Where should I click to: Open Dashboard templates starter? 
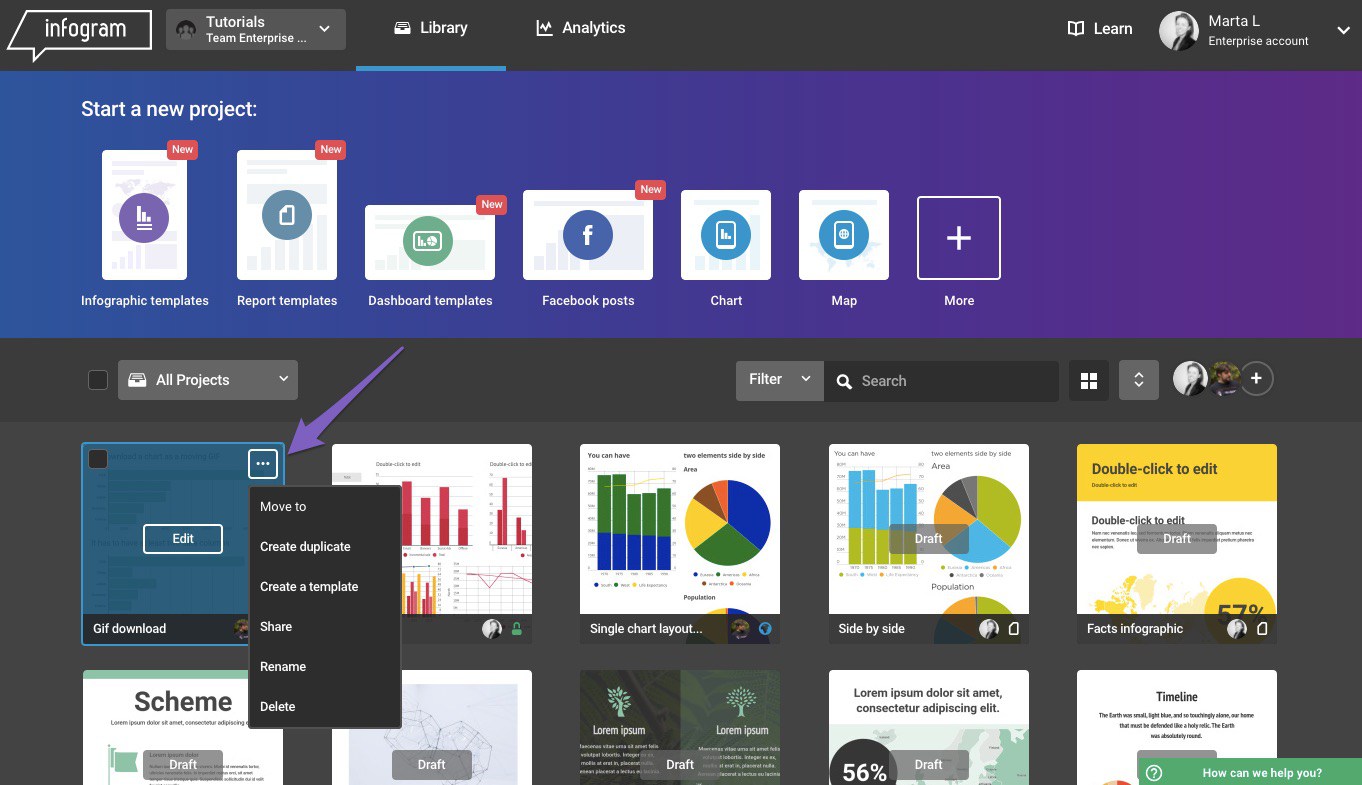[x=429, y=242]
